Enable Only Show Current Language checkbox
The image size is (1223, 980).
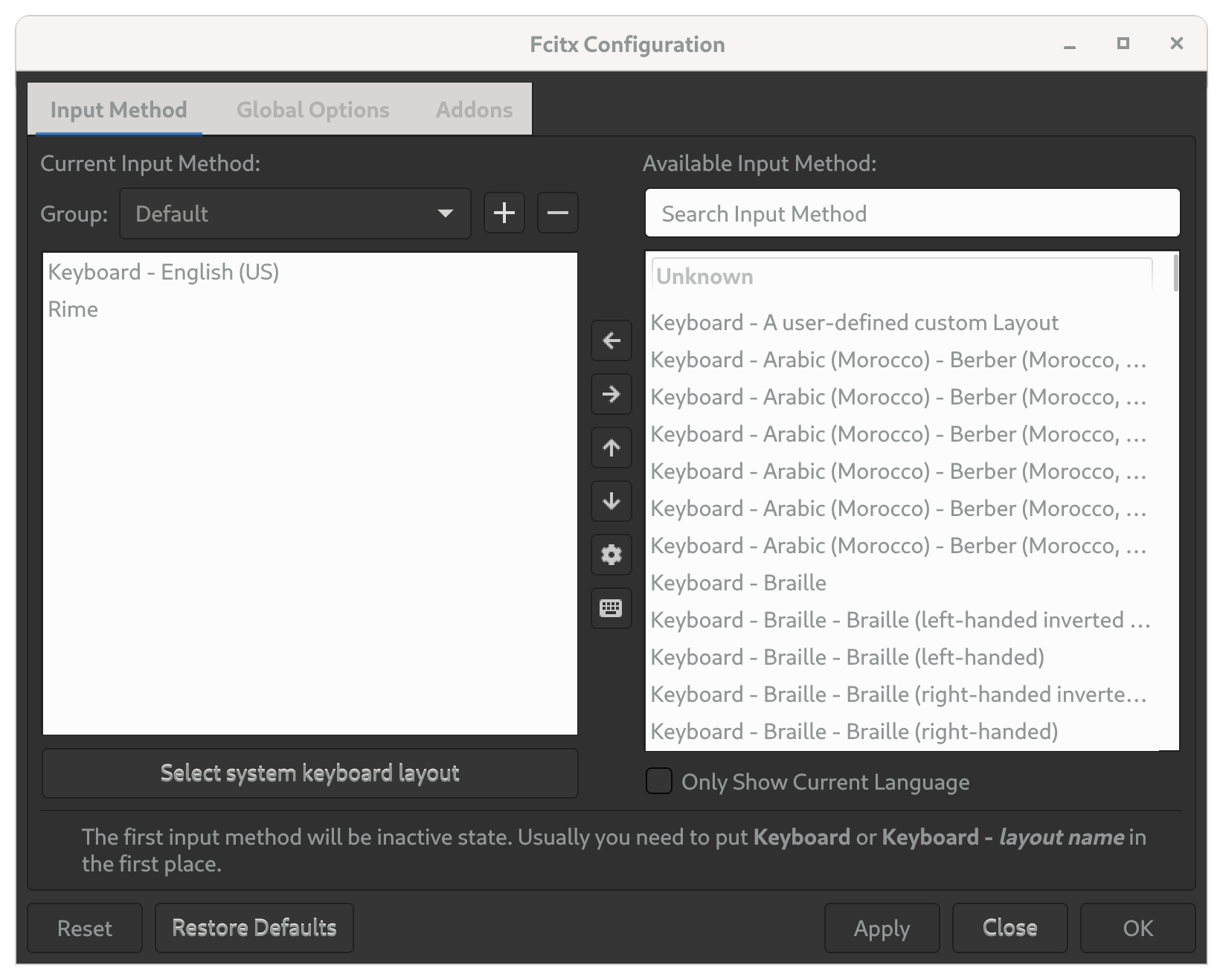pos(659,781)
